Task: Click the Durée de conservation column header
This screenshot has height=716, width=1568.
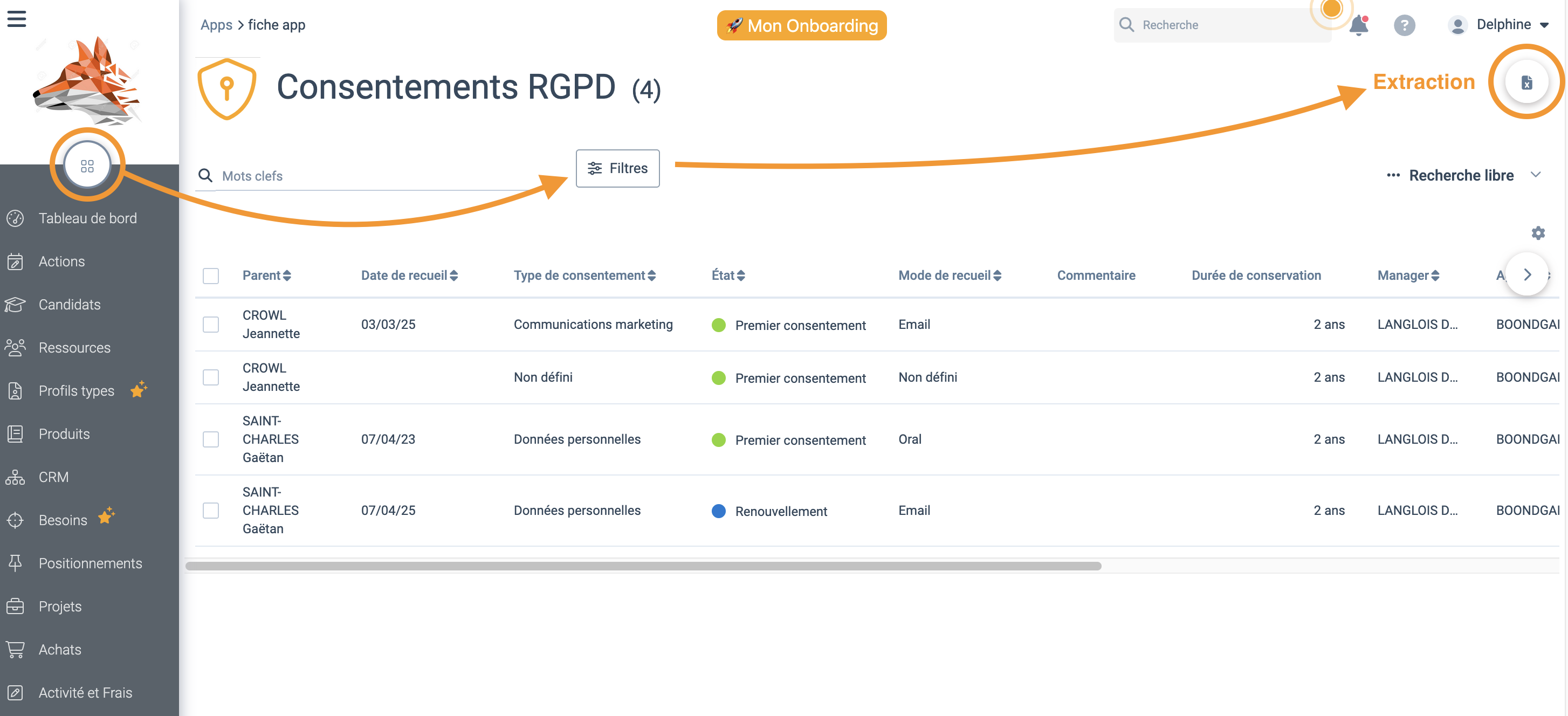Action: (1256, 276)
